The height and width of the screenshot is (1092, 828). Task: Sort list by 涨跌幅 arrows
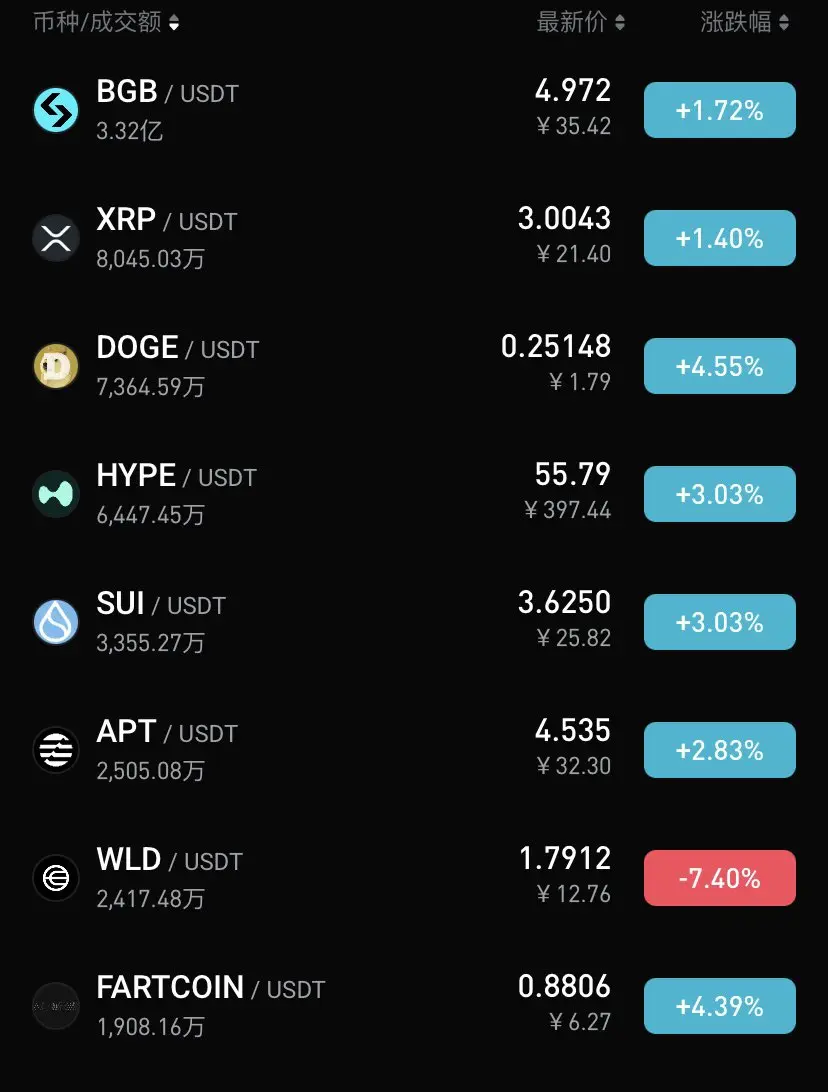click(784, 23)
